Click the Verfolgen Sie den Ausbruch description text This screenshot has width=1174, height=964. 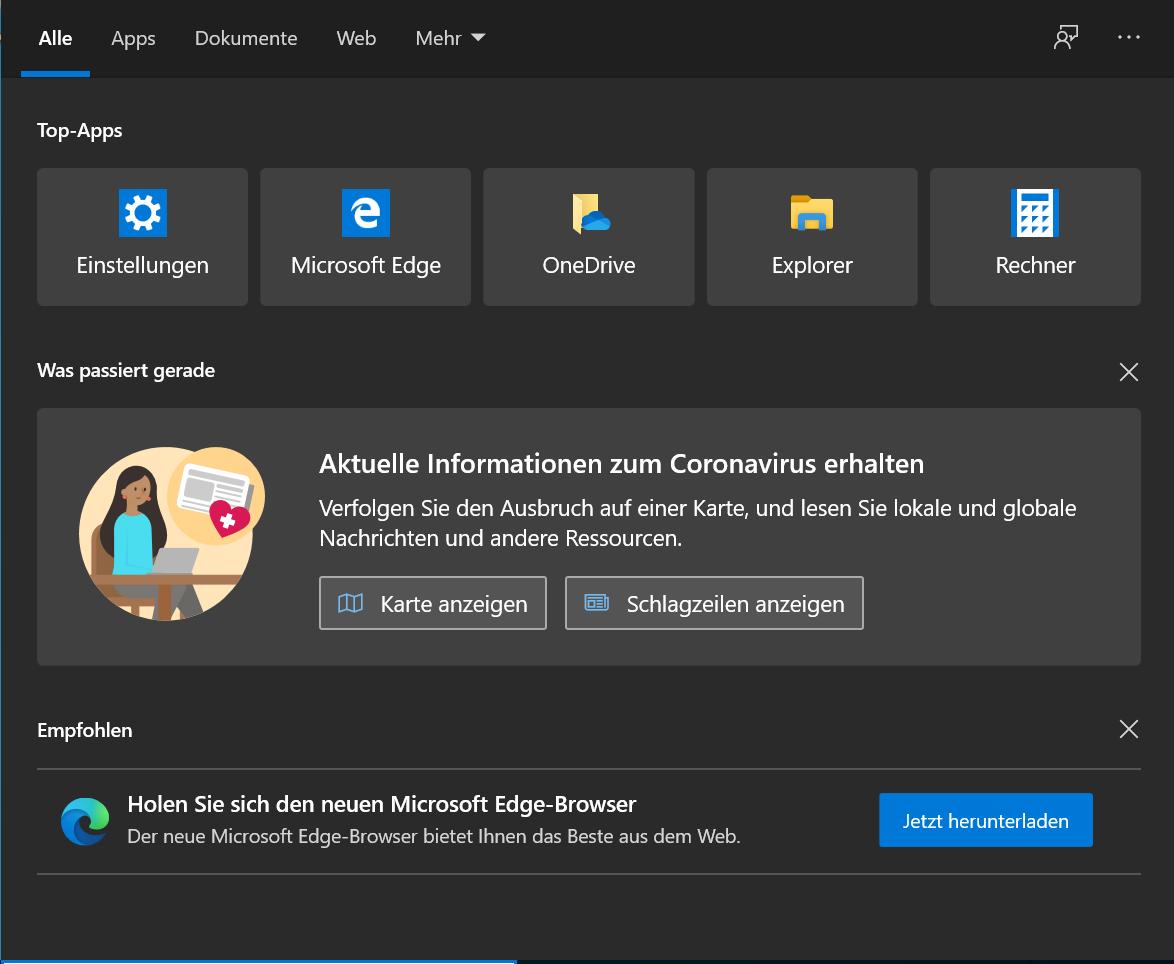pyautogui.click(x=698, y=523)
